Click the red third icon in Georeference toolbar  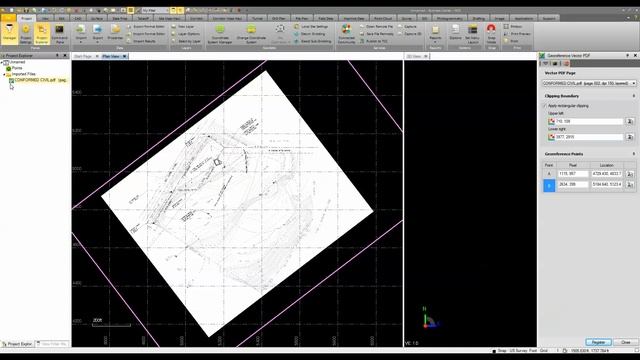pos(566,63)
